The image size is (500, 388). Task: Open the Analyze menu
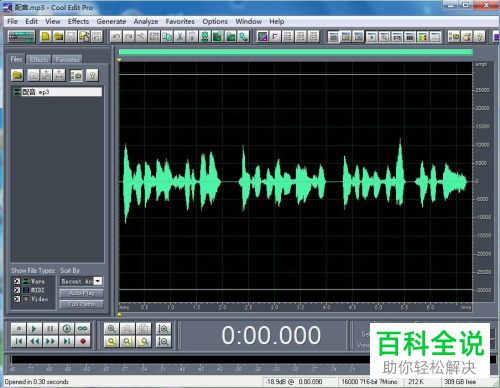[146, 21]
